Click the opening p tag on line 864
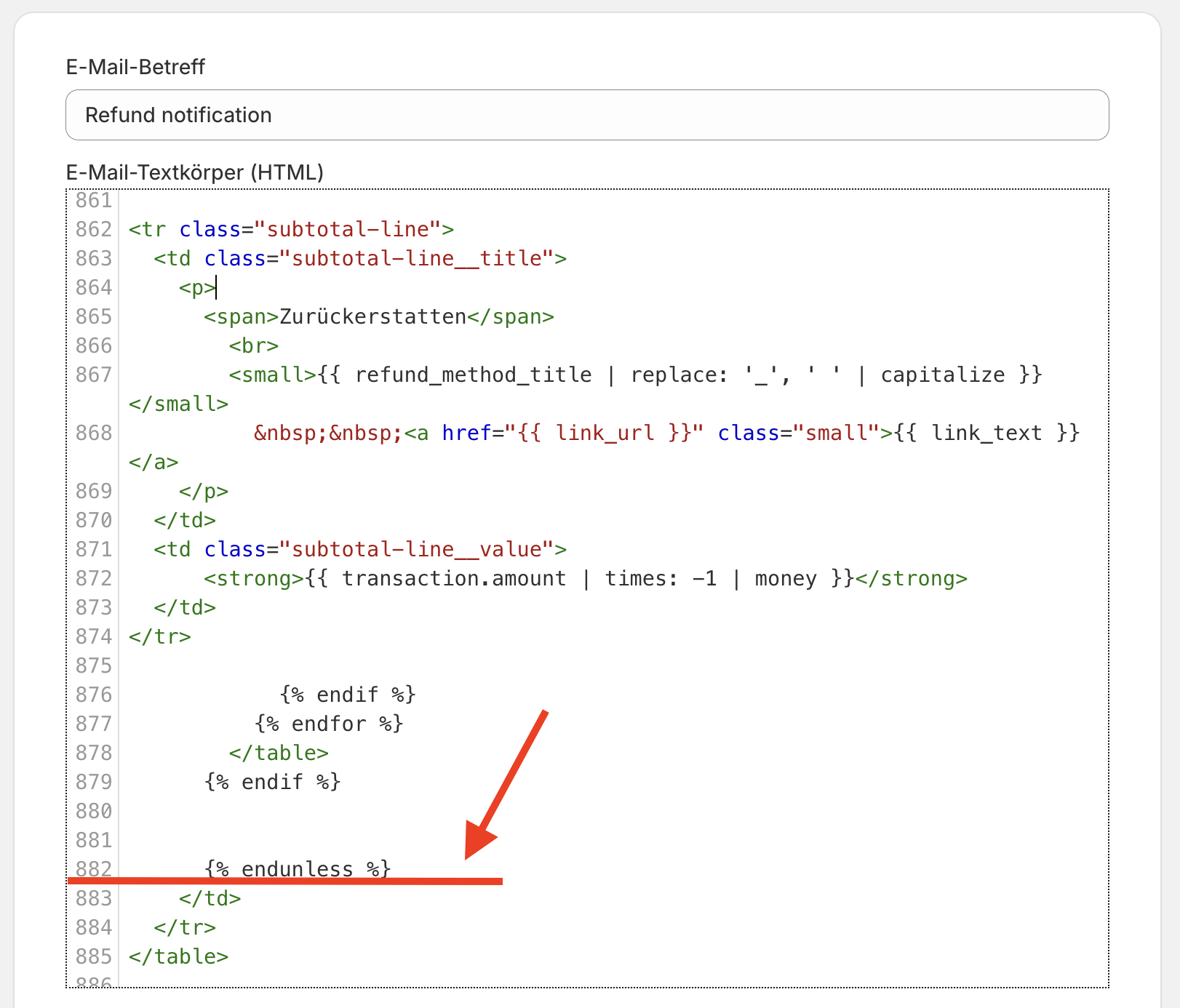Viewport: 1180px width, 1008px height. (197, 287)
